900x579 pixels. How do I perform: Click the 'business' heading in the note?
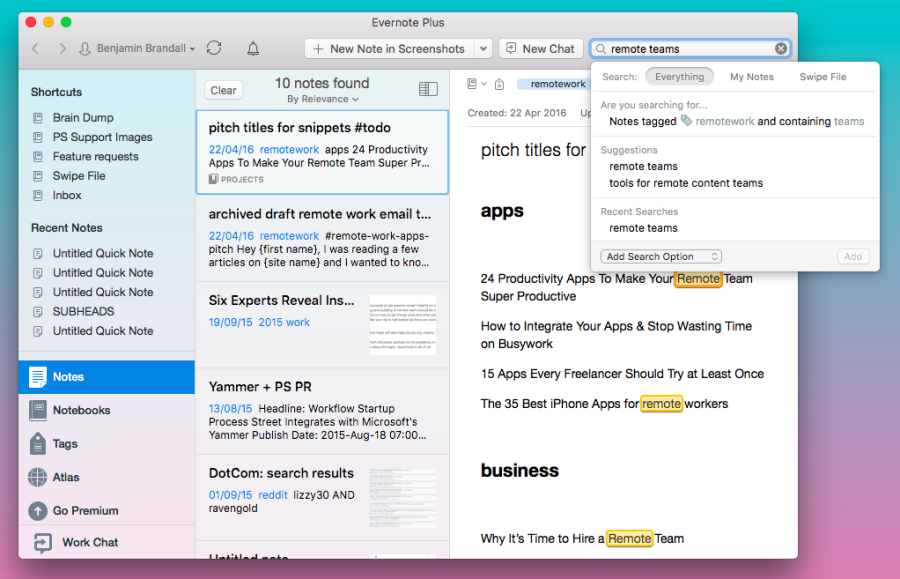[x=519, y=471]
